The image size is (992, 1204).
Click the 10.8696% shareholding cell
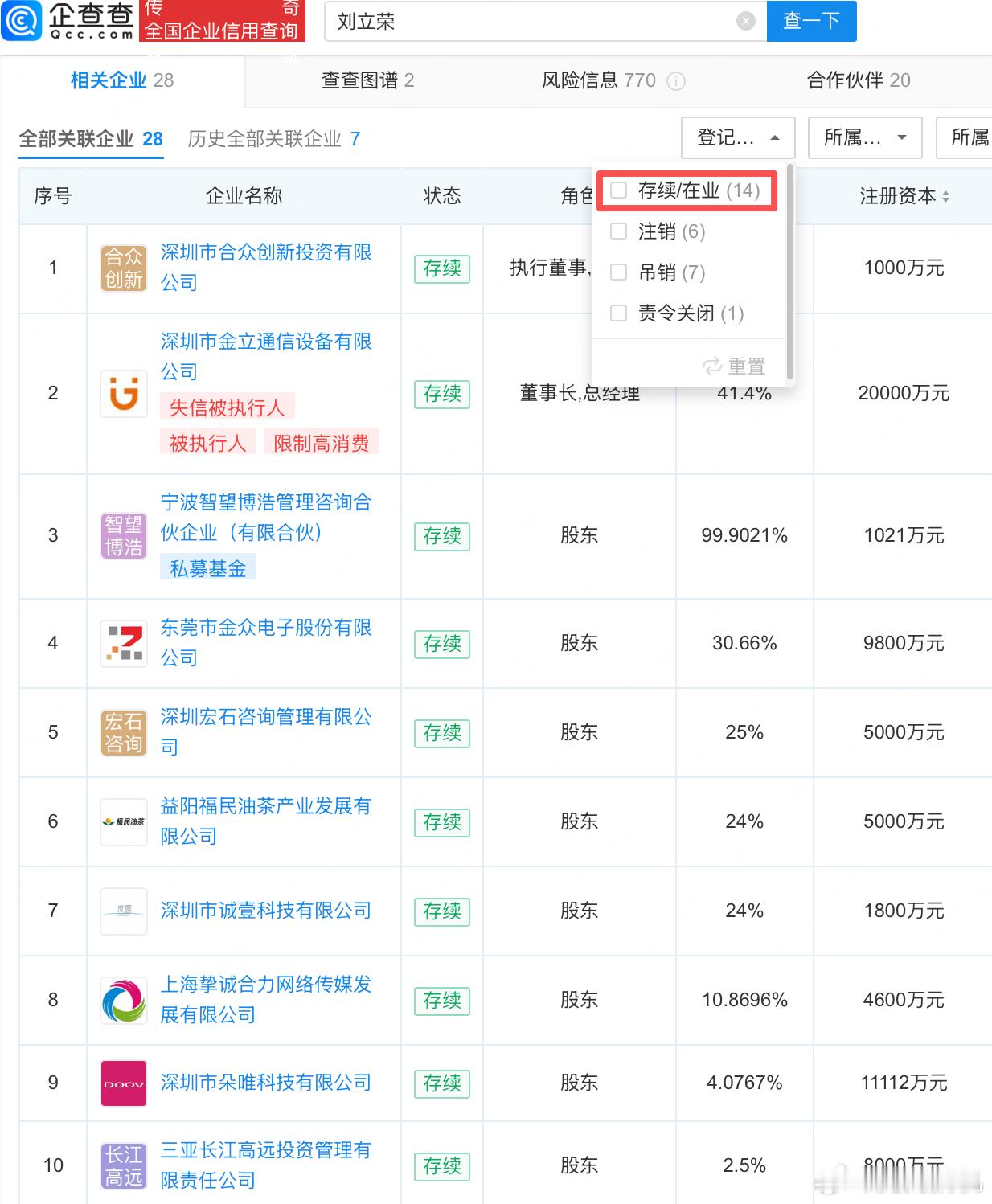click(744, 1001)
